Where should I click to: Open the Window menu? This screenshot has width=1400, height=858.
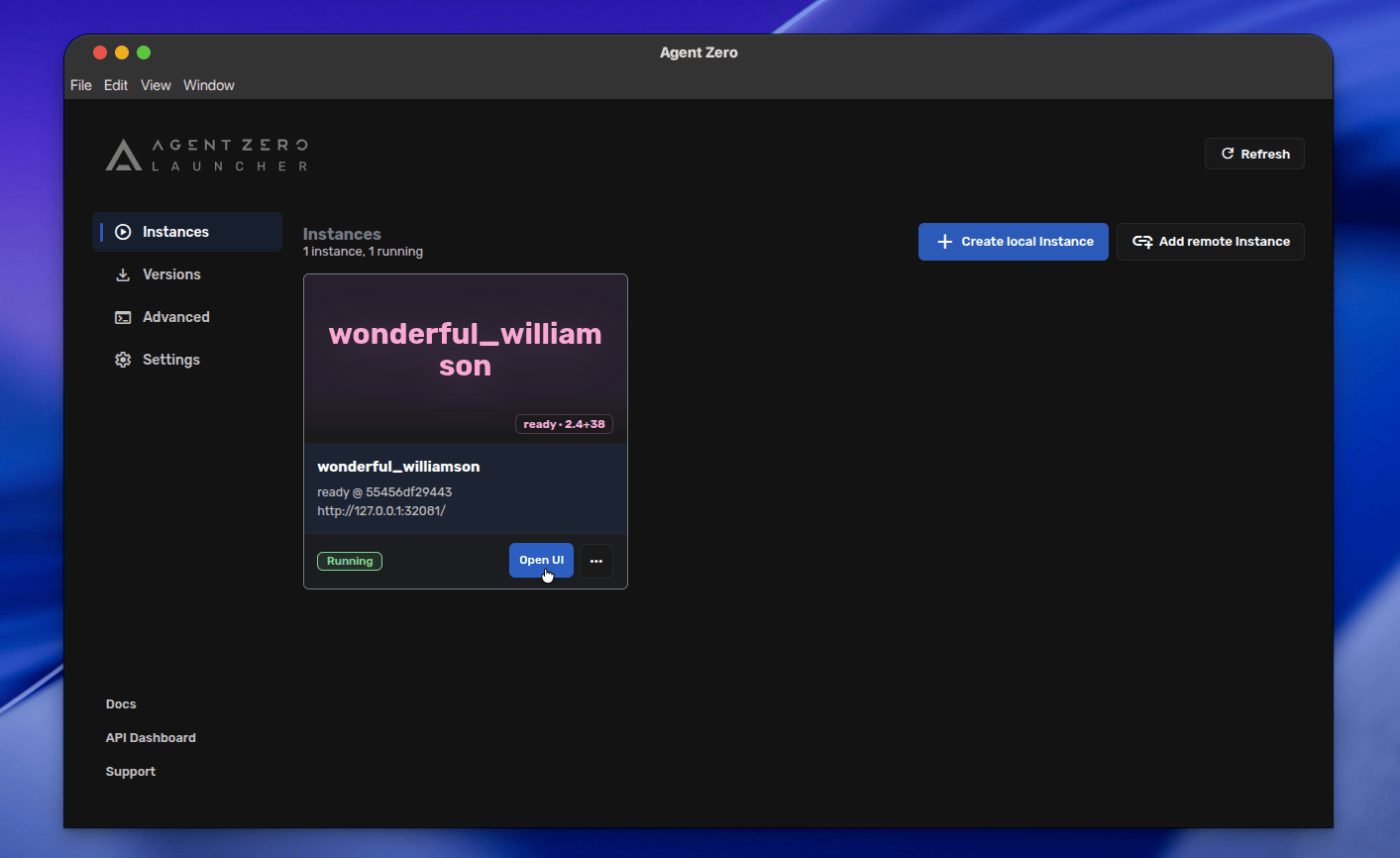point(209,85)
